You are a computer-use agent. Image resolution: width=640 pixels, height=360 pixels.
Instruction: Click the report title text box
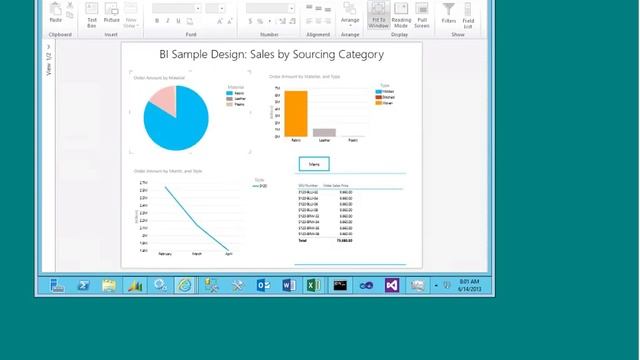(271, 54)
